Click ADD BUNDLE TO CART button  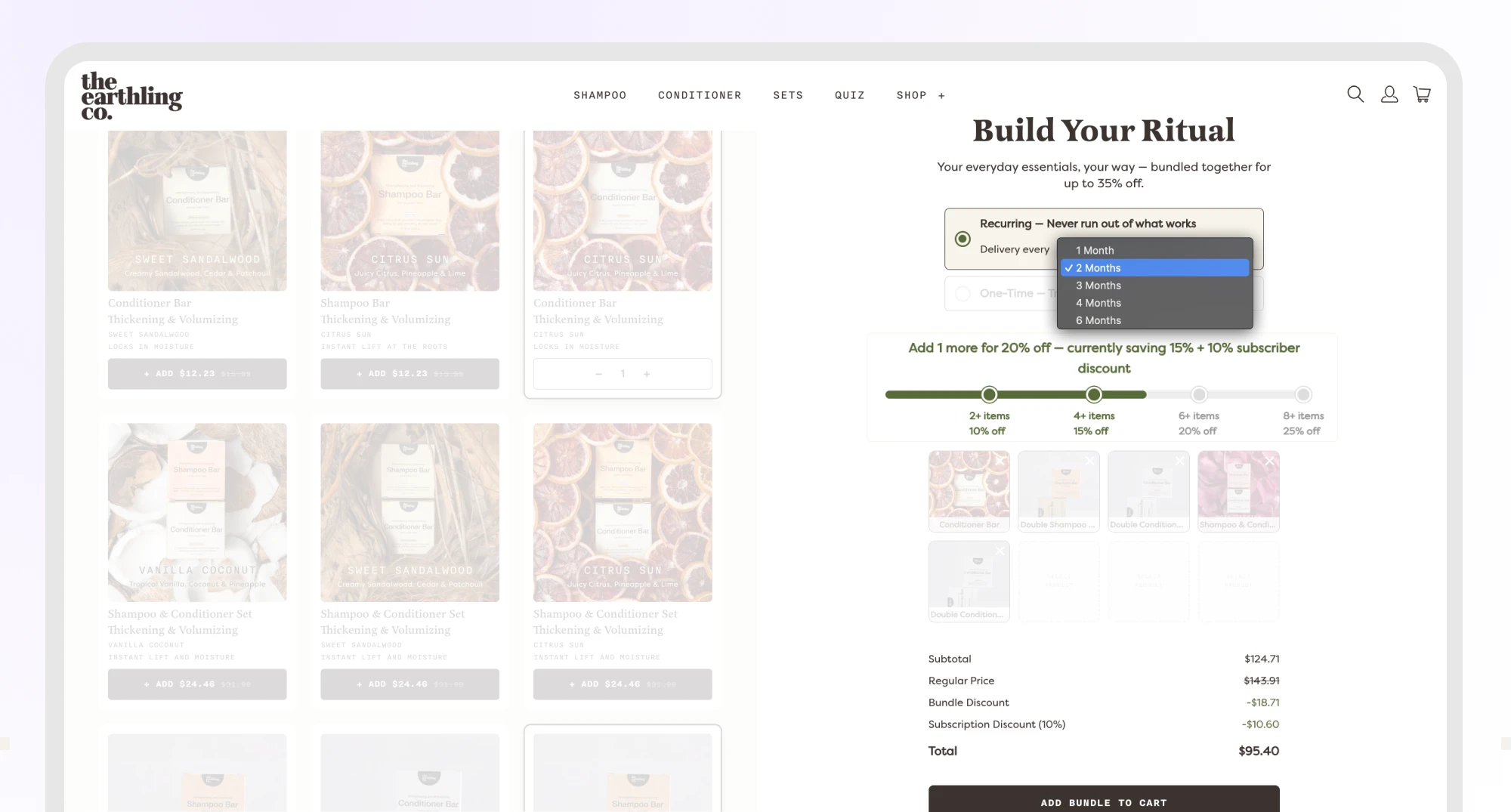coord(1104,799)
